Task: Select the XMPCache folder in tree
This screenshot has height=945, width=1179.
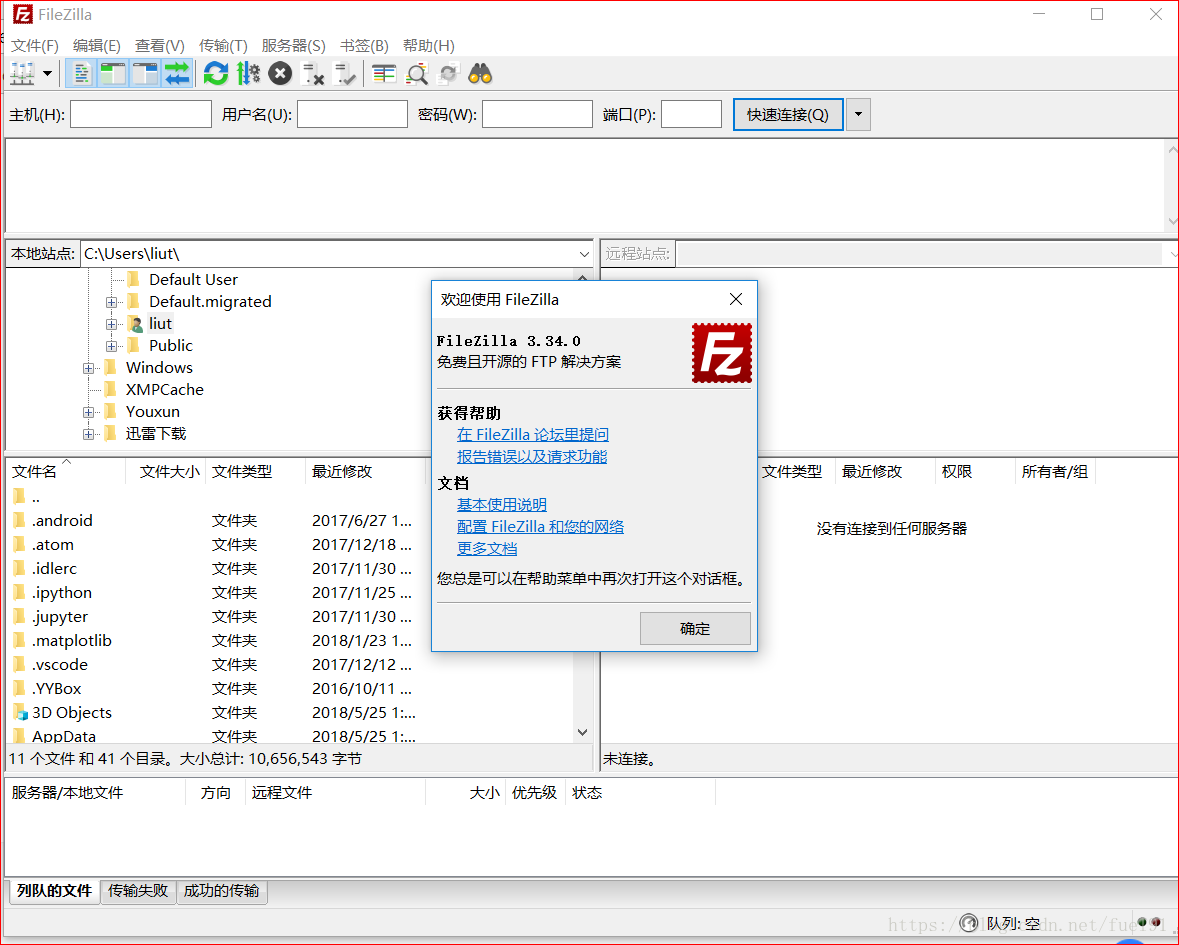Action: 165,389
